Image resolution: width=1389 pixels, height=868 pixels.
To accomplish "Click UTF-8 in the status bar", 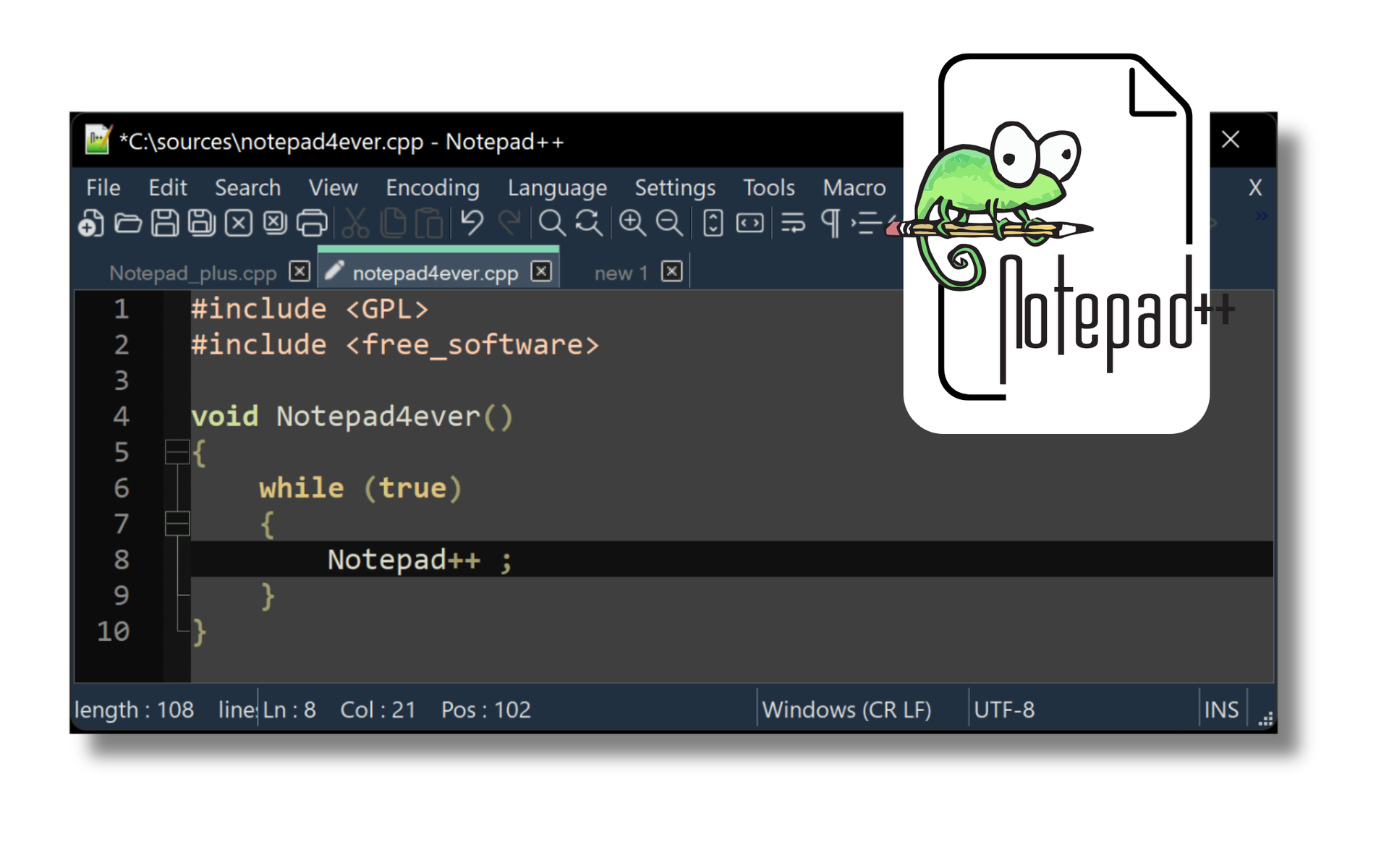I will (1006, 710).
